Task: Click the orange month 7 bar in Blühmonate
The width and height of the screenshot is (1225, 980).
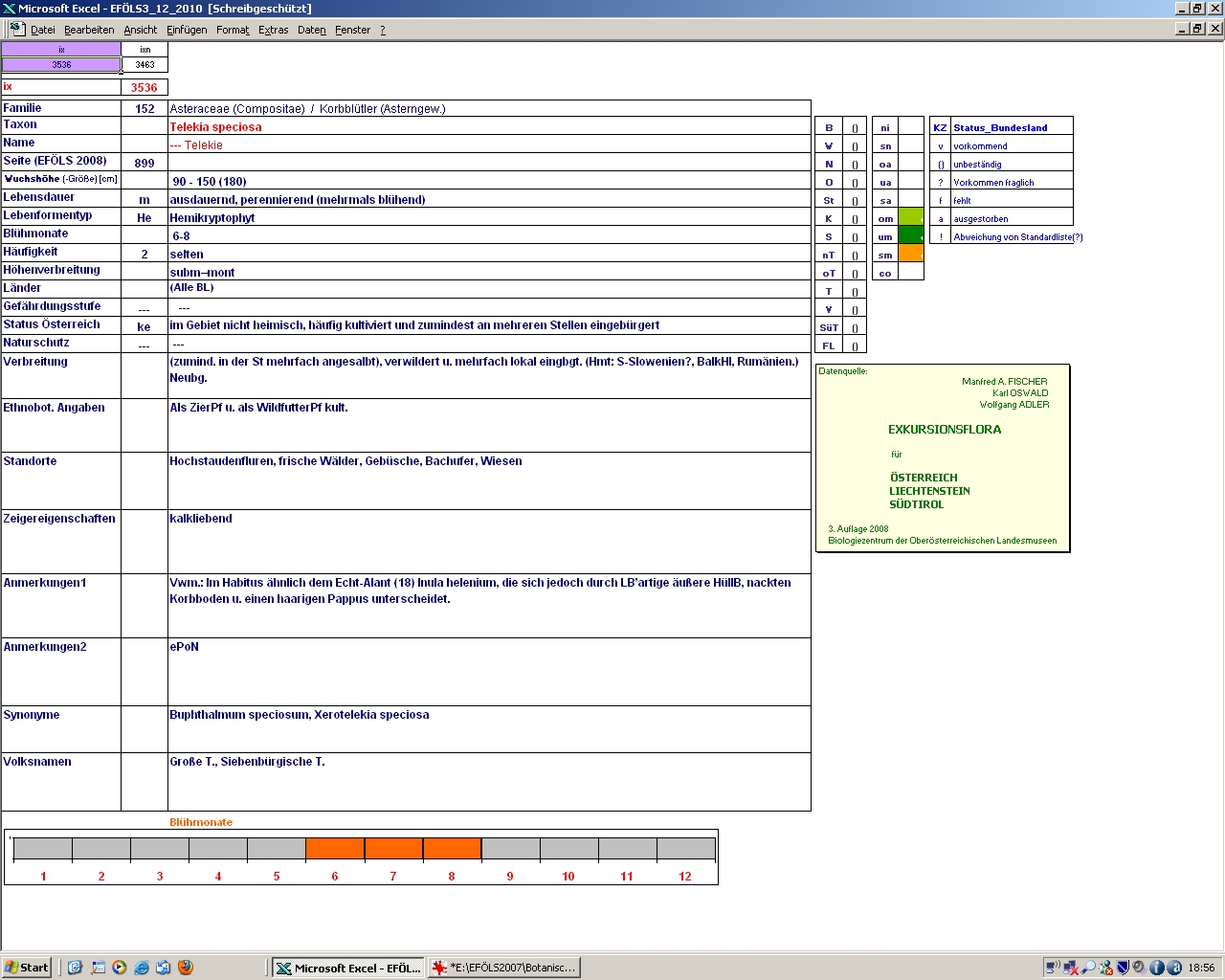Action: (393, 849)
